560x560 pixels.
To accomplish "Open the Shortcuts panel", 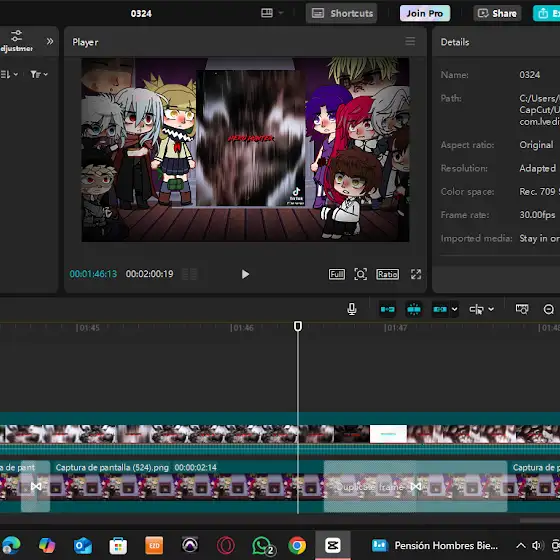I will (341, 13).
